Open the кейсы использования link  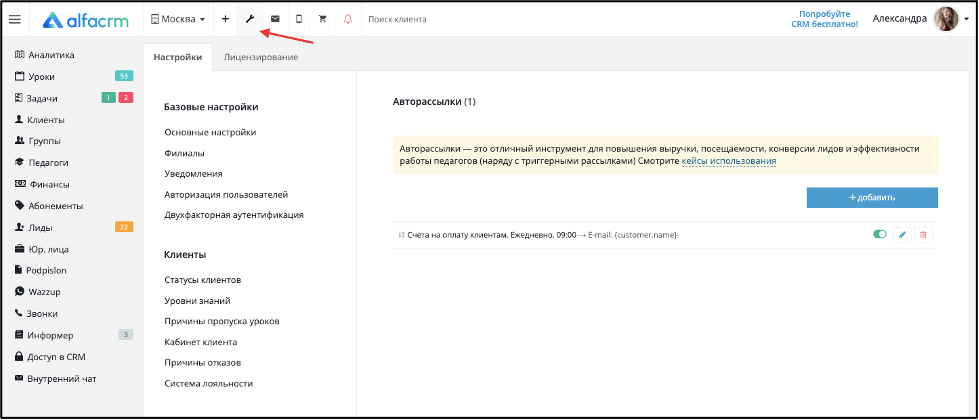[x=729, y=161]
